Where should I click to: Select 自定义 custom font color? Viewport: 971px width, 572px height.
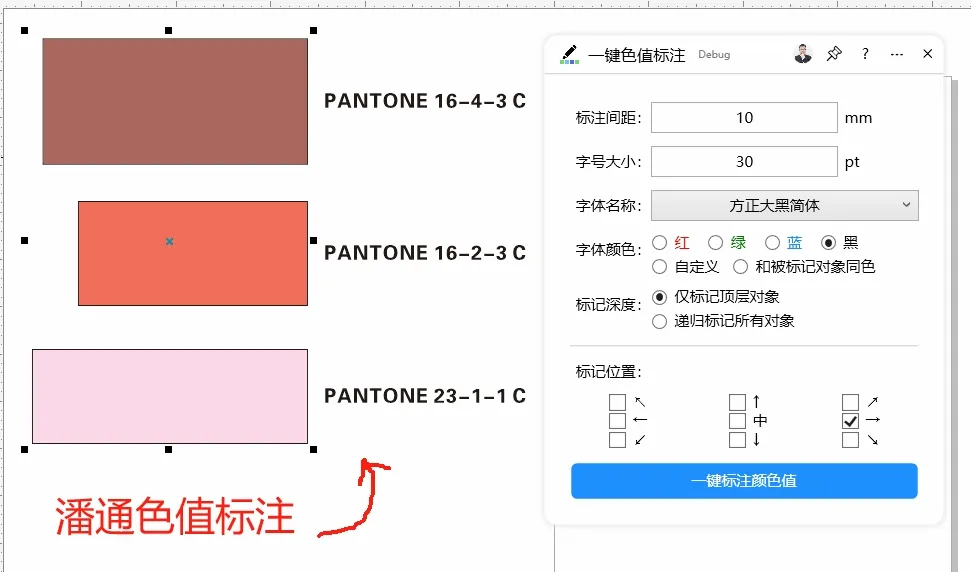point(660,267)
